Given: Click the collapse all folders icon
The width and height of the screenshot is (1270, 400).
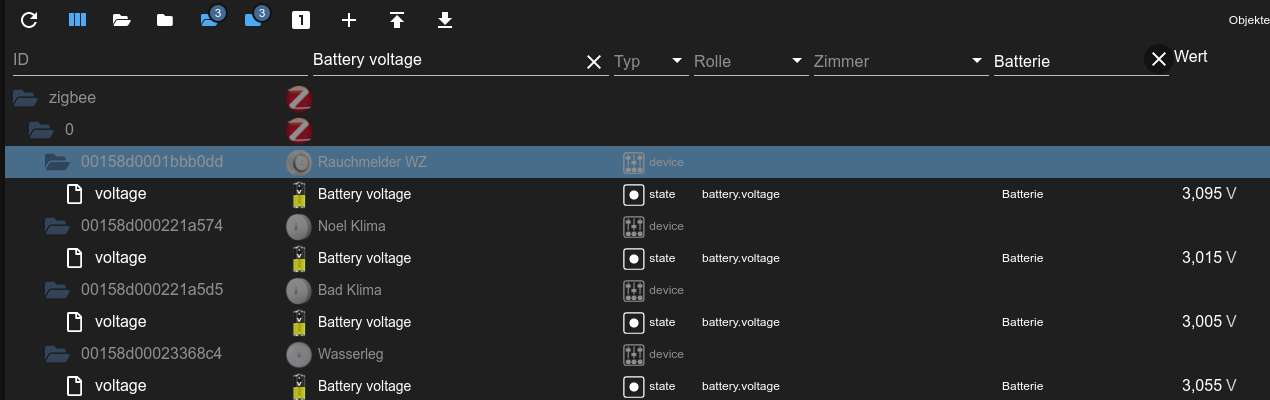Looking at the screenshot, I should coord(165,20).
